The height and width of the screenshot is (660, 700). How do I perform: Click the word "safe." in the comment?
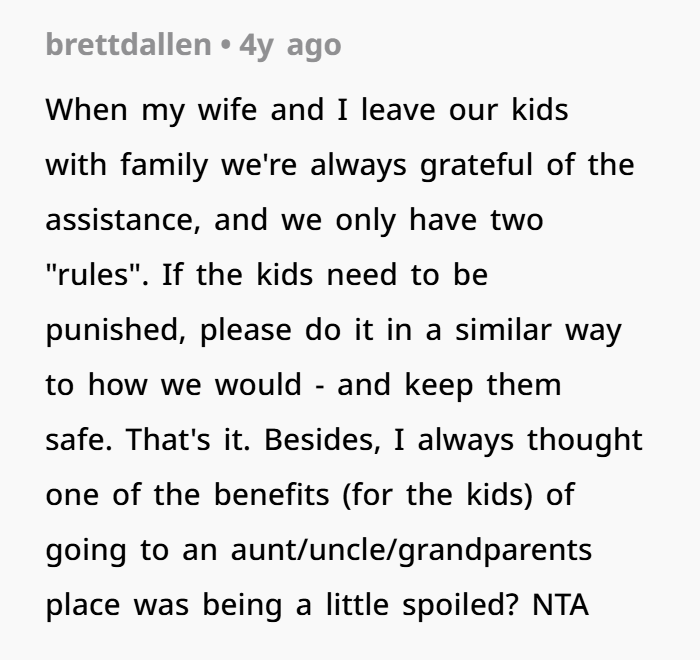click(x=79, y=439)
